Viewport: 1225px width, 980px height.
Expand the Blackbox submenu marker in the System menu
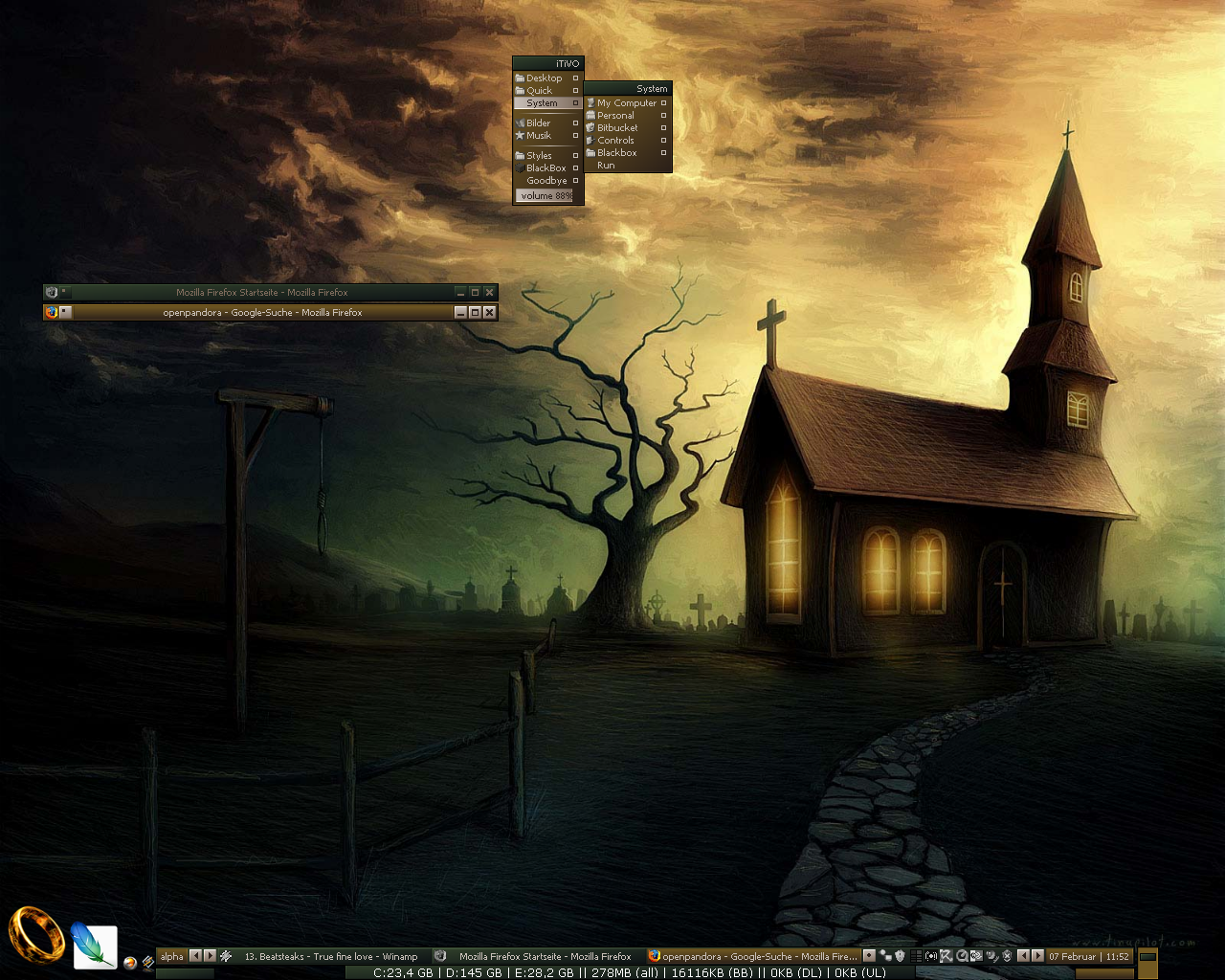pyautogui.click(x=663, y=153)
